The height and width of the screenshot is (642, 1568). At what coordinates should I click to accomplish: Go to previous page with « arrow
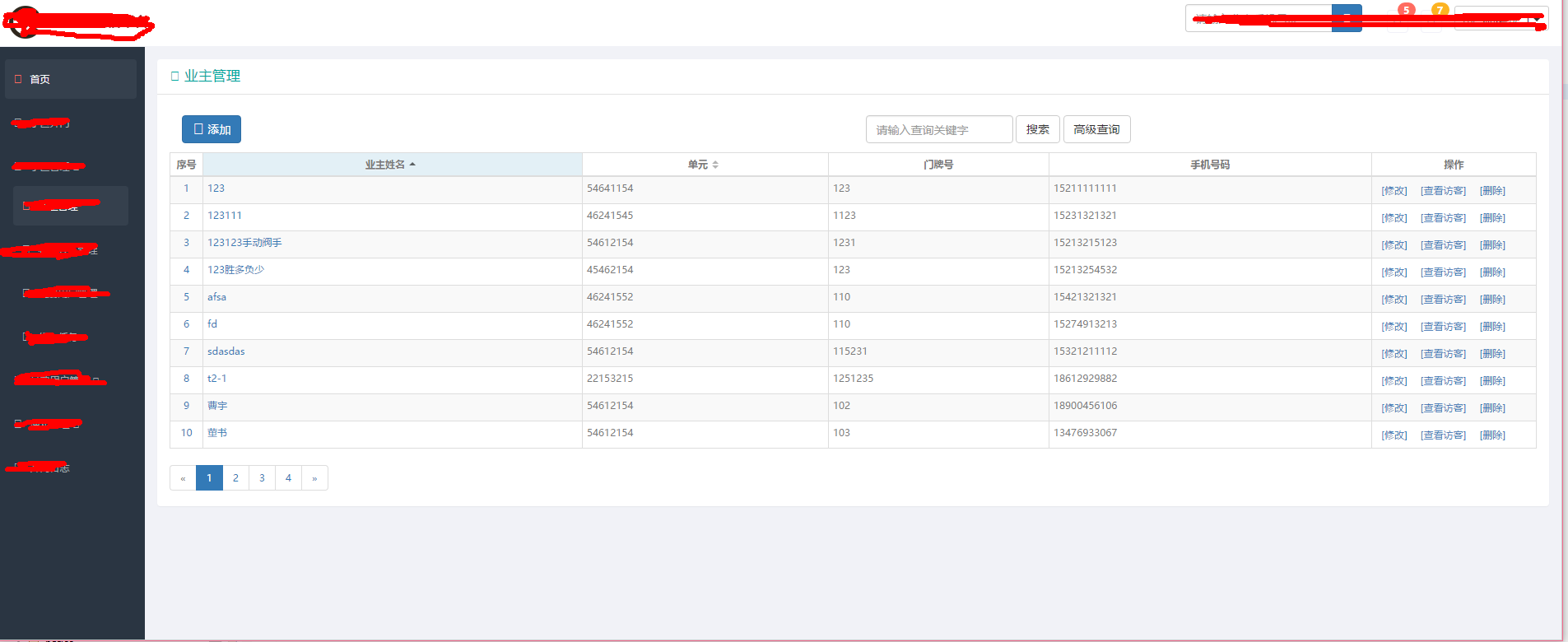coord(183,478)
